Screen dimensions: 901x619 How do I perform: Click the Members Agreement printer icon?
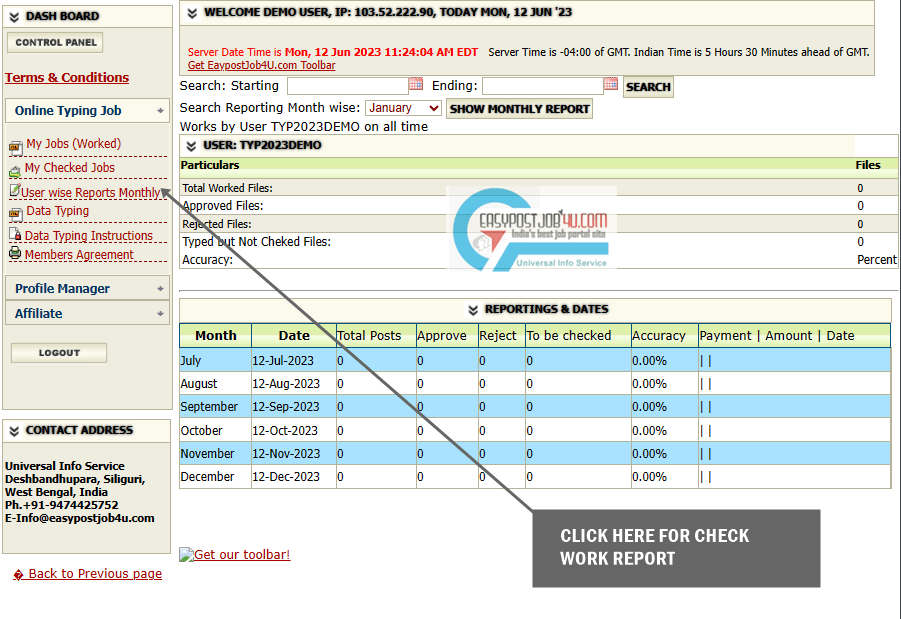tap(15, 253)
